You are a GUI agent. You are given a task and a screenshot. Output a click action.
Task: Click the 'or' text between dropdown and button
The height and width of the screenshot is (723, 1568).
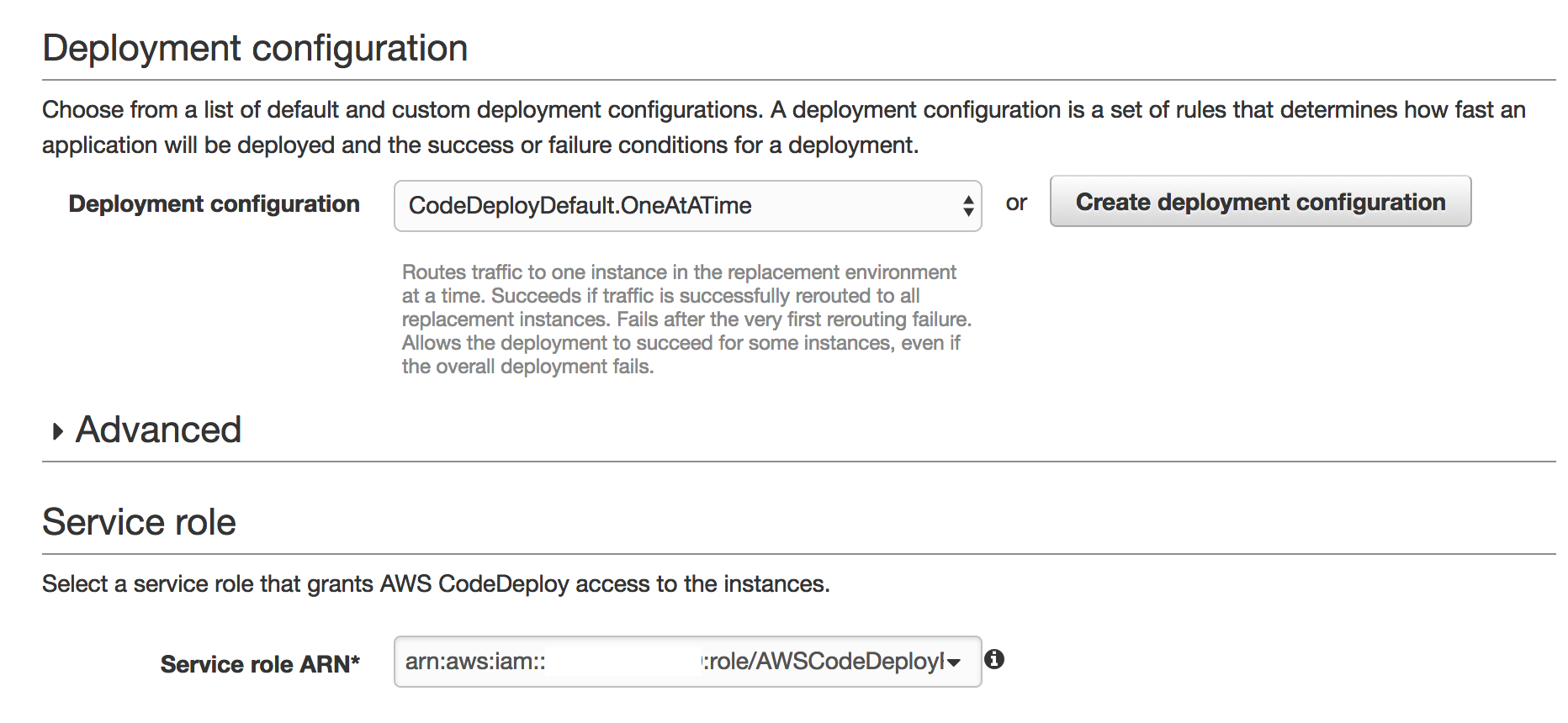click(x=1015, y=203)
